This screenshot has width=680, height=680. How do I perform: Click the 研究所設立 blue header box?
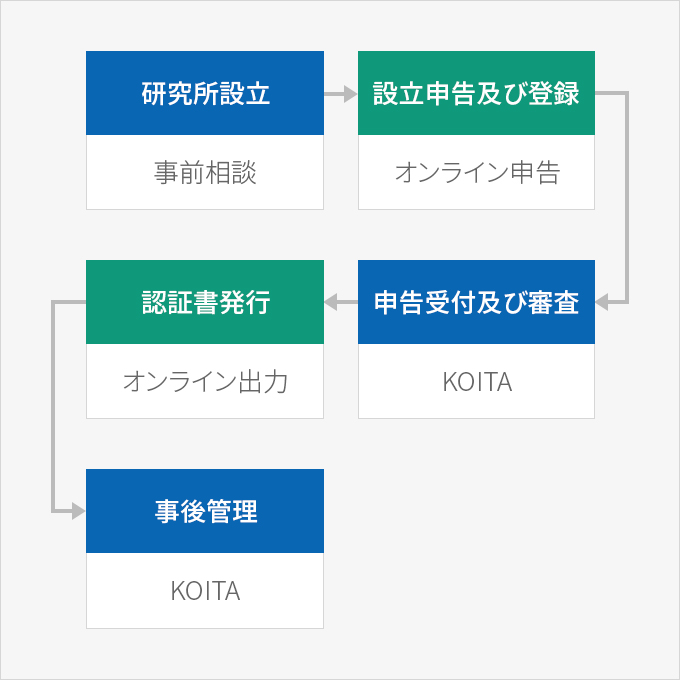(x=205, y=93)
